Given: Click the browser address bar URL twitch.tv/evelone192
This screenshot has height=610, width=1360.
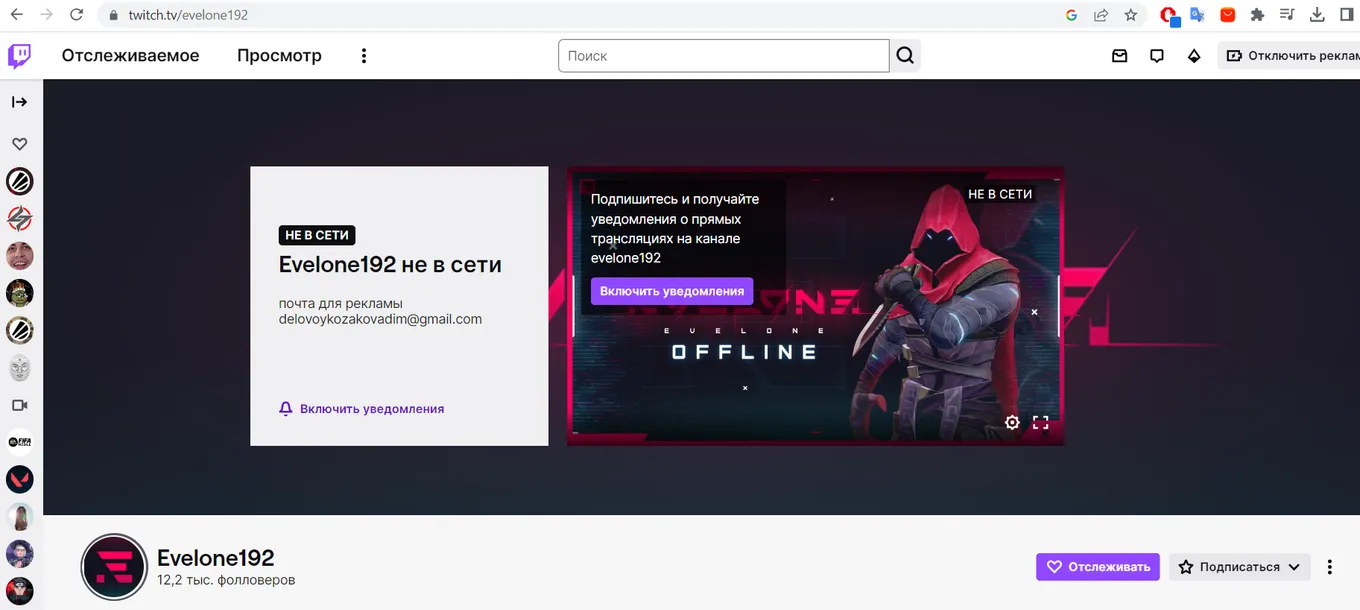Looking at the screenshot, I should click(188, 15).
